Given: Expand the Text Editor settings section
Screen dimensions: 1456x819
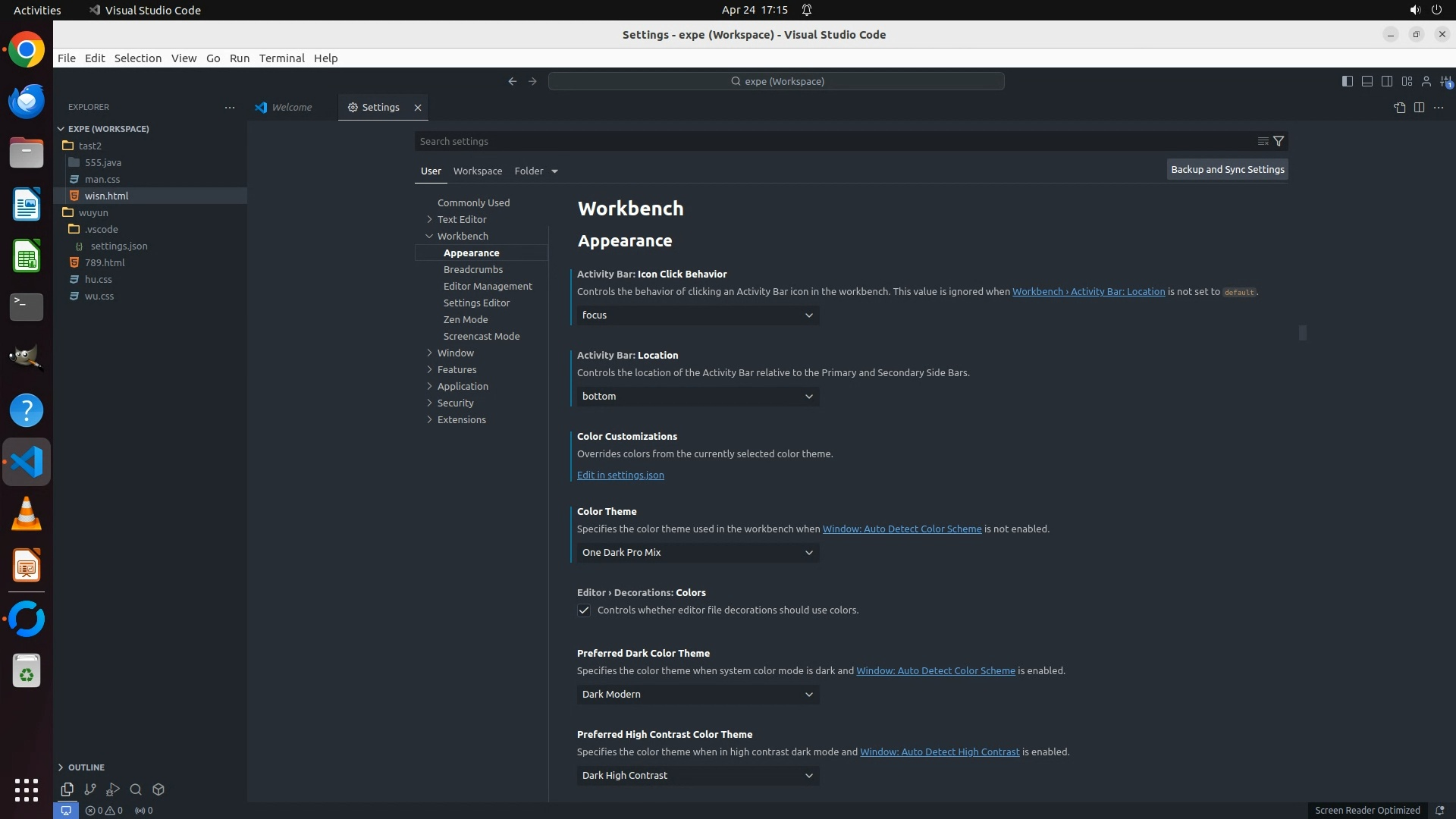Looking at the screenshot, I should point(461,219).
